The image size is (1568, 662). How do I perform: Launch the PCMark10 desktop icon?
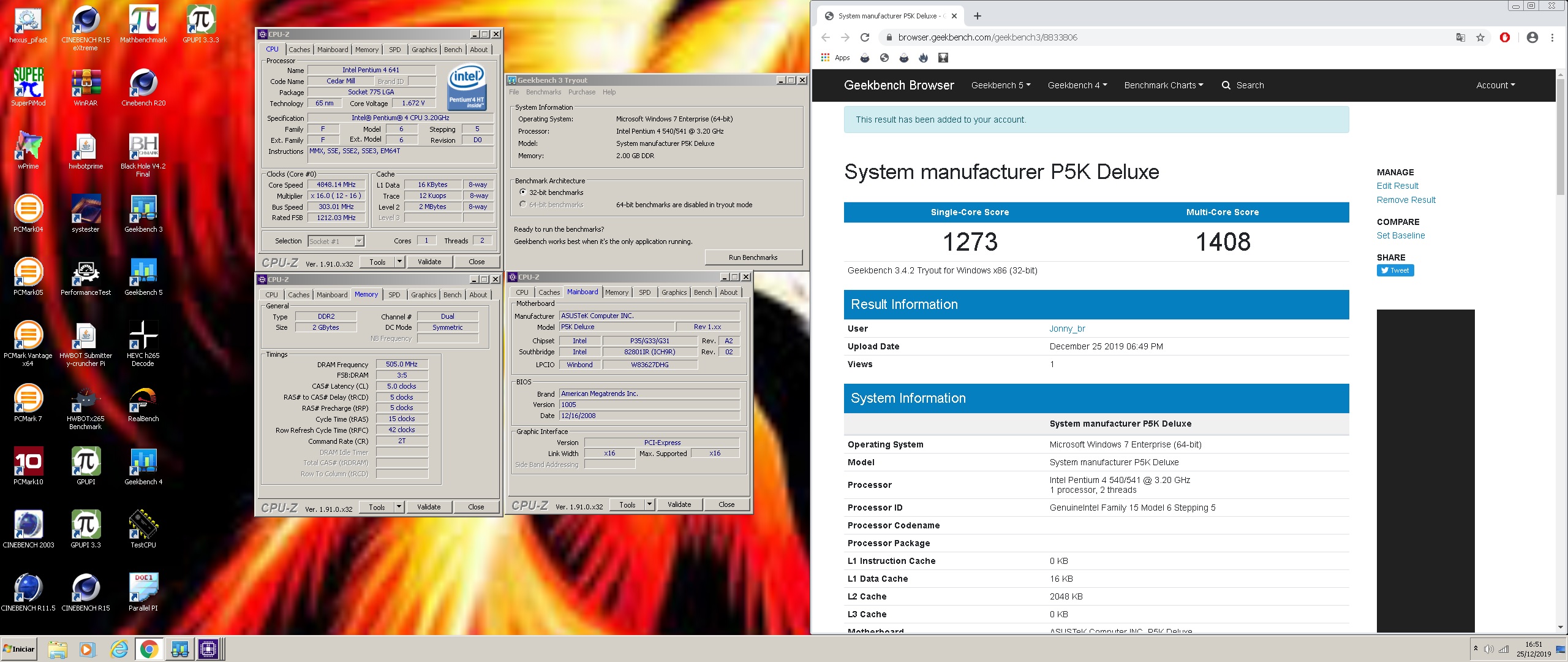click(x=28, y=466)
